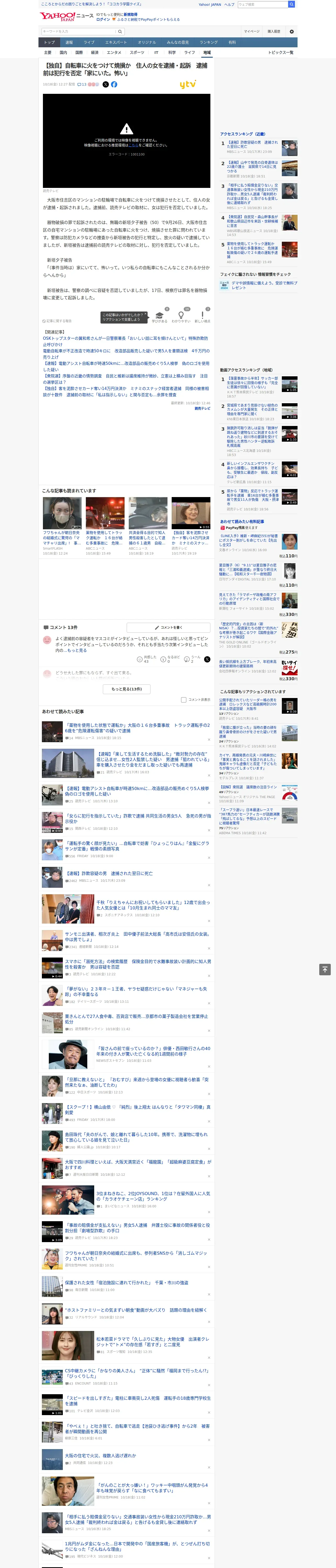The image size is (336, 1568).
Task: Open the トピックス一覧 link
Action: click(x=281, y=52)
